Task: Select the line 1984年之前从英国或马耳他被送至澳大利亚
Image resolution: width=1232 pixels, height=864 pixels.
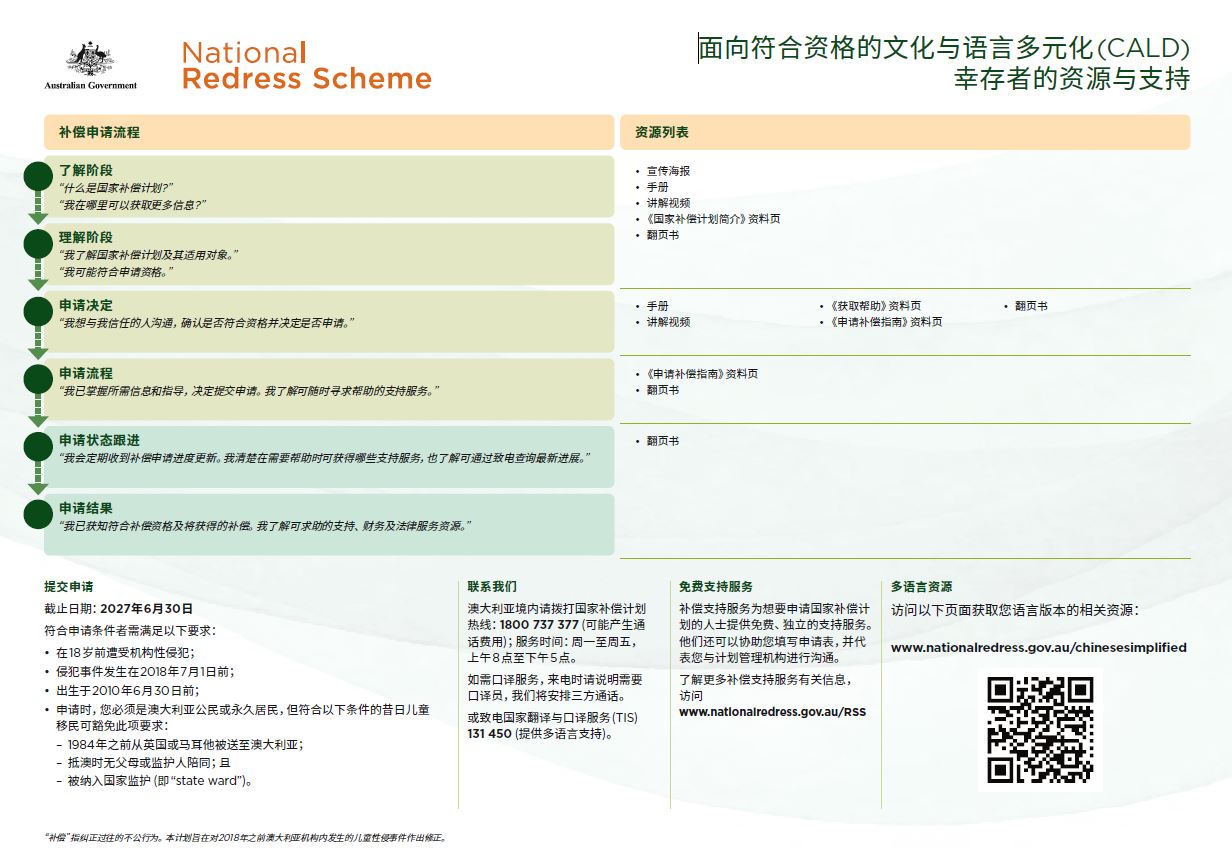Action: point(186,744)
